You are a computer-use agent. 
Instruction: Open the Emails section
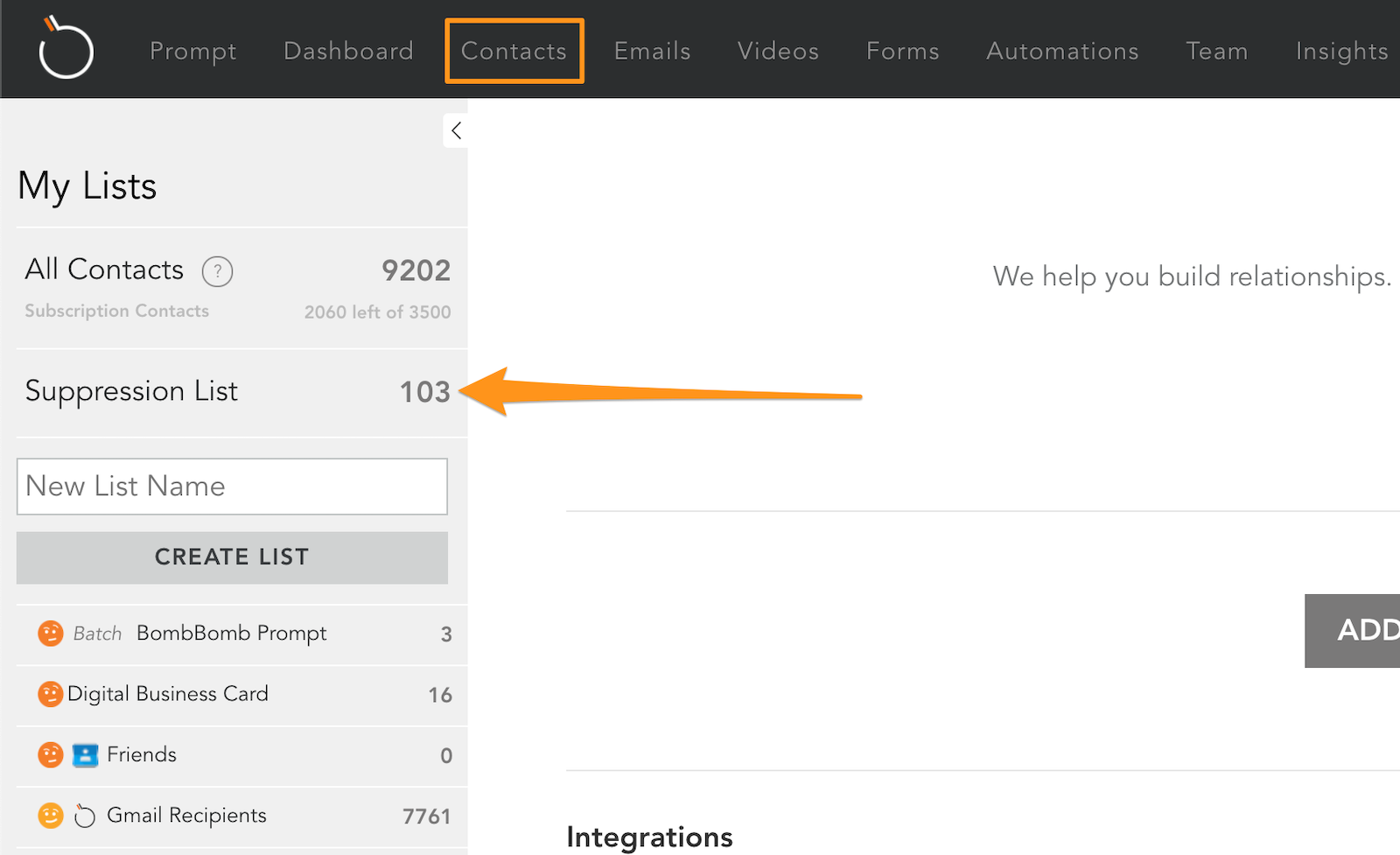coord(652,51)
